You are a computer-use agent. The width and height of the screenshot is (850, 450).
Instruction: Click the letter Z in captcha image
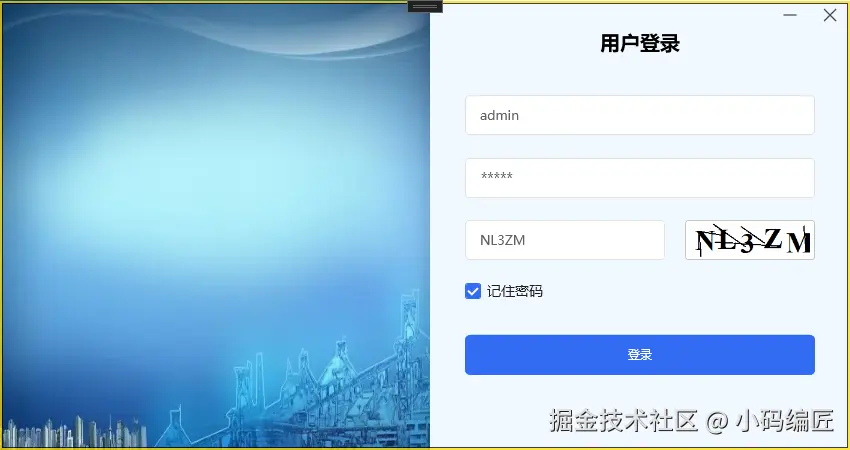click(773, 237)
